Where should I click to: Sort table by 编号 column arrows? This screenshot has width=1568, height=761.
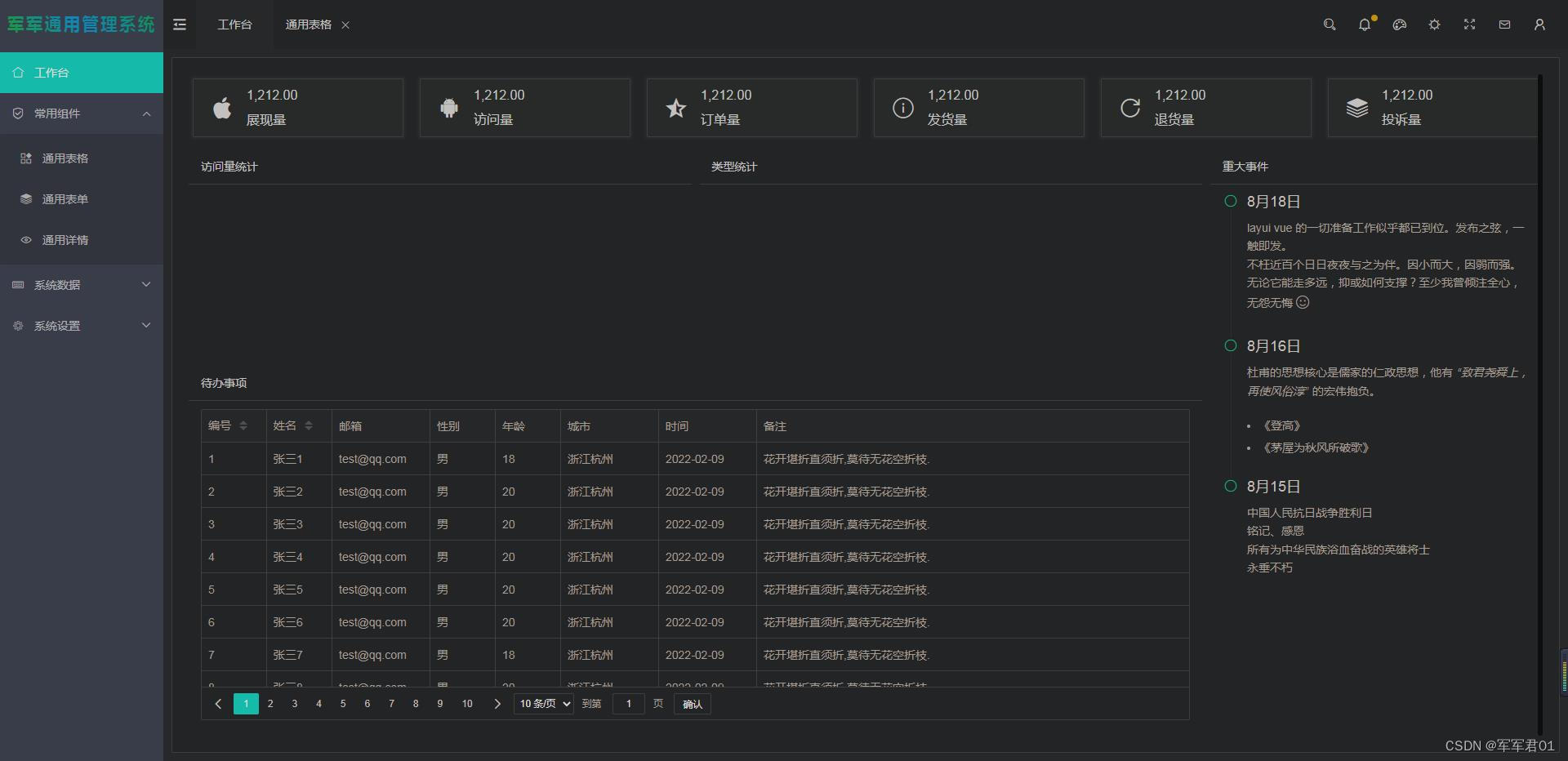pos(243,425)
